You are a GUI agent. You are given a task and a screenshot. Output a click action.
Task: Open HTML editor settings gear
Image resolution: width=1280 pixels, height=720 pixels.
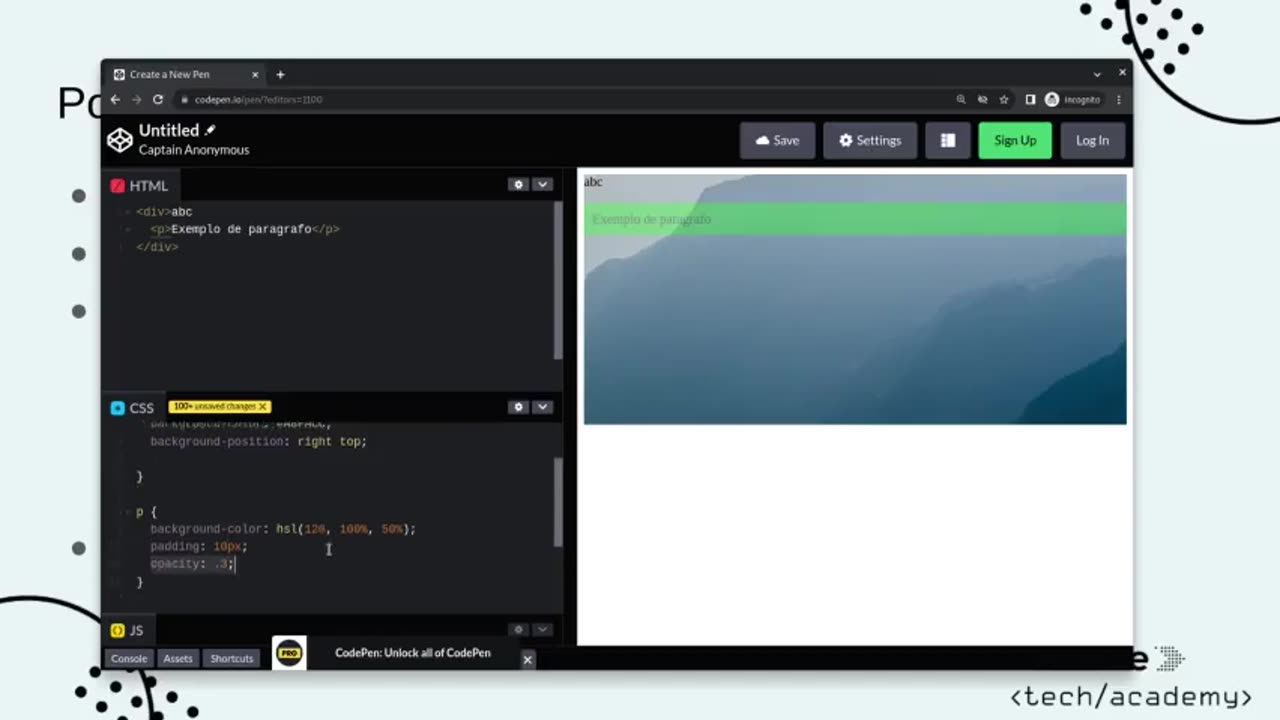(518, 185)
